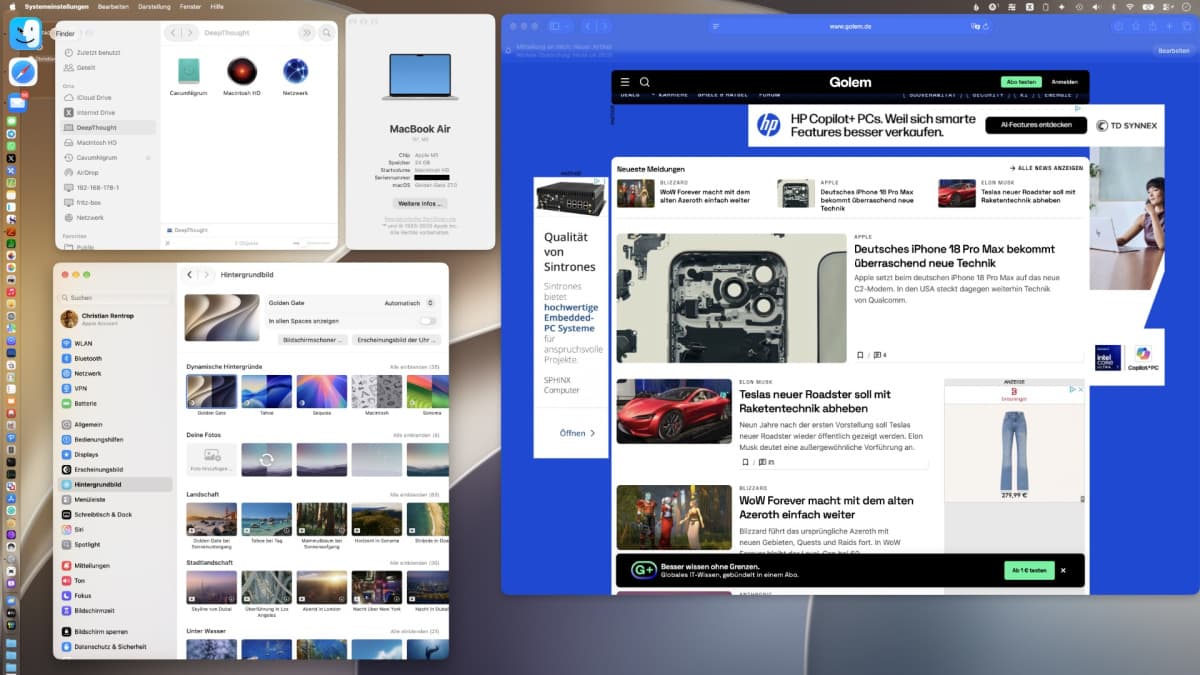This screenshot has width=1200, height=675.
Task: Open the Wi-Fi status menu bar icon
Action: click(x=1130, y=6)
